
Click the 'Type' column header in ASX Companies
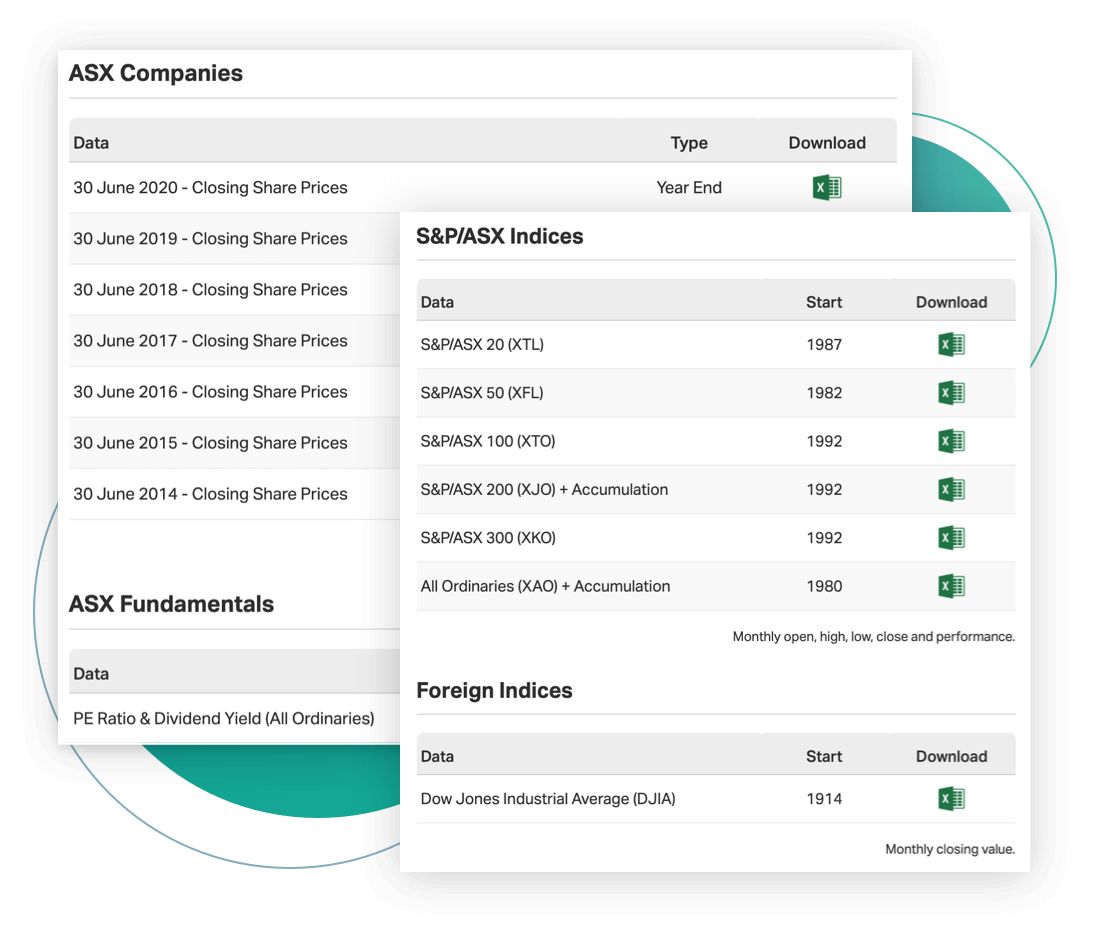(689, 143)
